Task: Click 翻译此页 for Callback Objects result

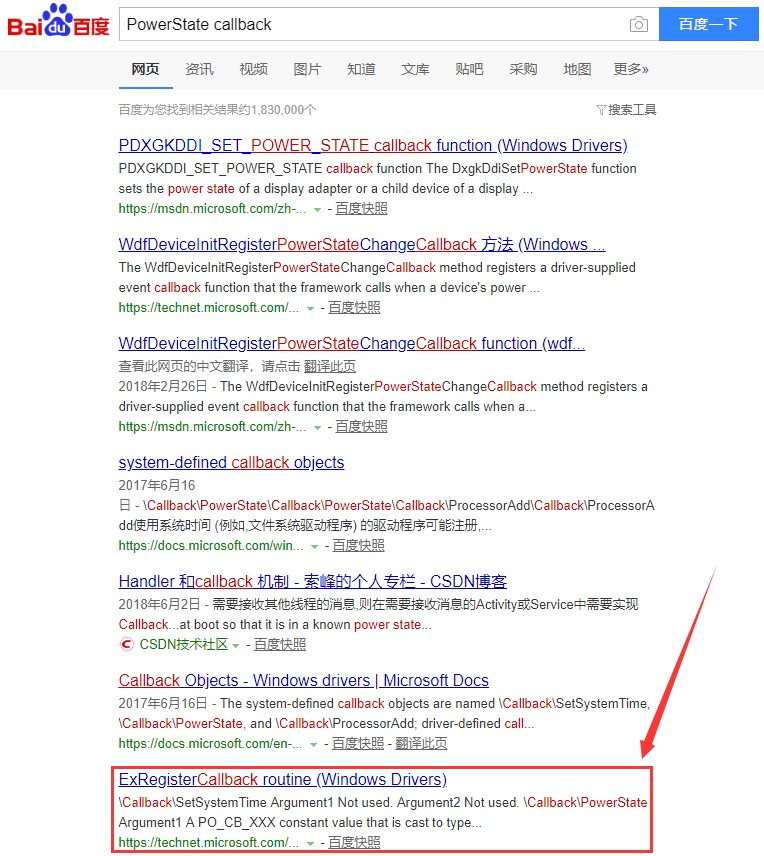Action: (421, 744)
